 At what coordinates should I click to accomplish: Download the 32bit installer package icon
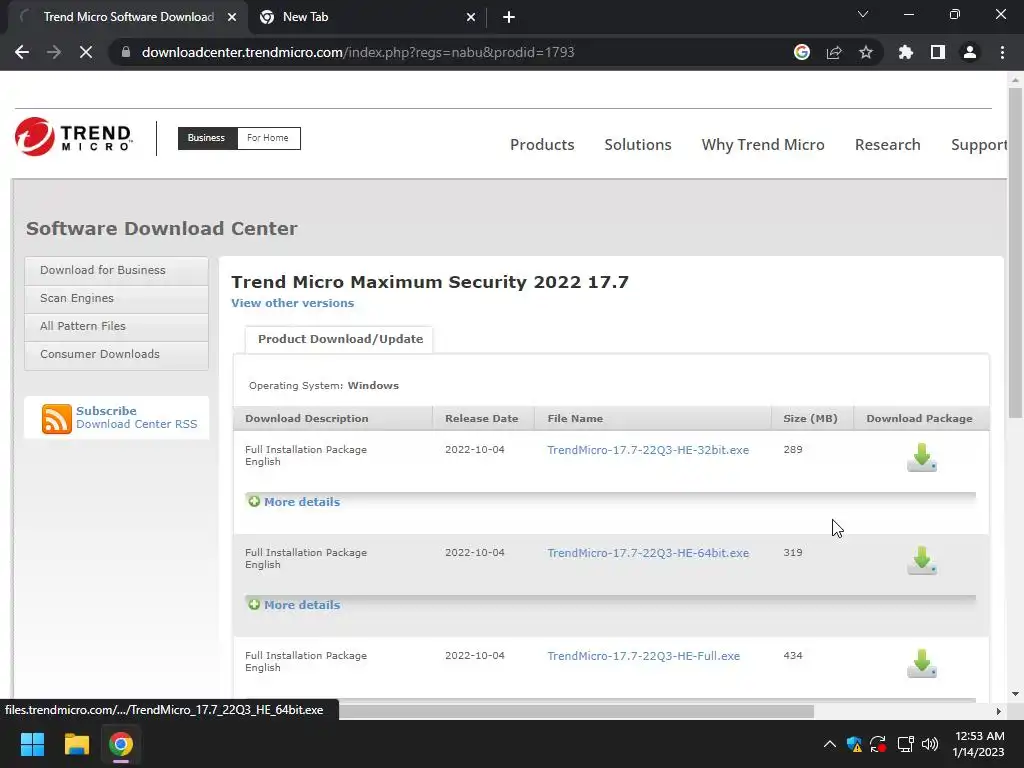click(921, 457)
